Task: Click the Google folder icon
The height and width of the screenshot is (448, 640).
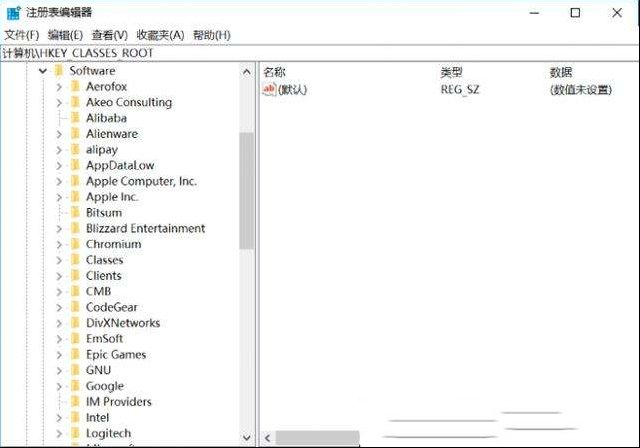Action: 75,386
